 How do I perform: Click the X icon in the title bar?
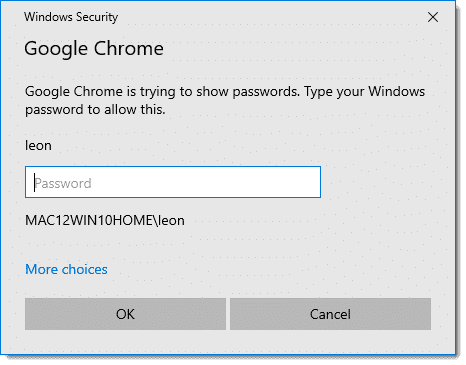pos(433,17)
